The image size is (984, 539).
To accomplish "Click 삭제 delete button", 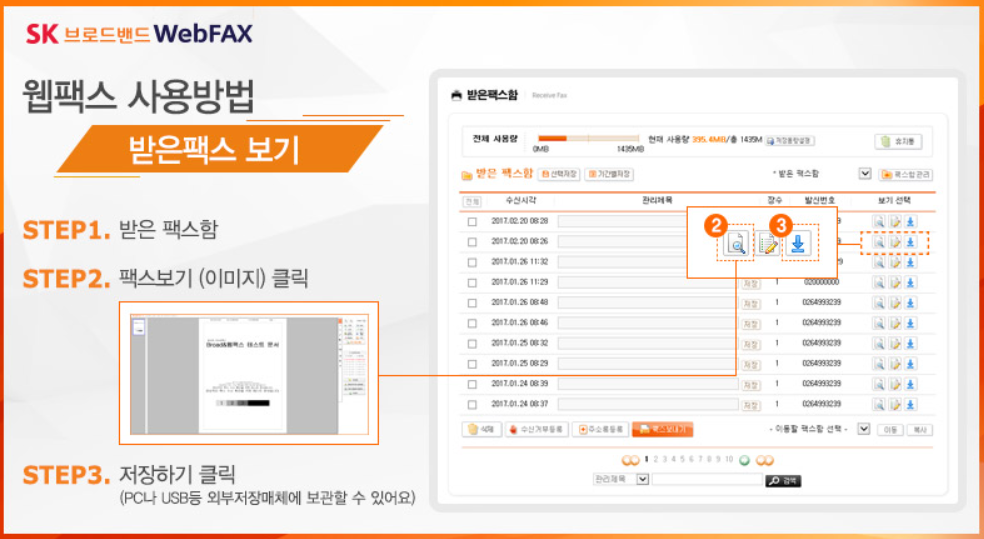I will (x=481, y=430).
